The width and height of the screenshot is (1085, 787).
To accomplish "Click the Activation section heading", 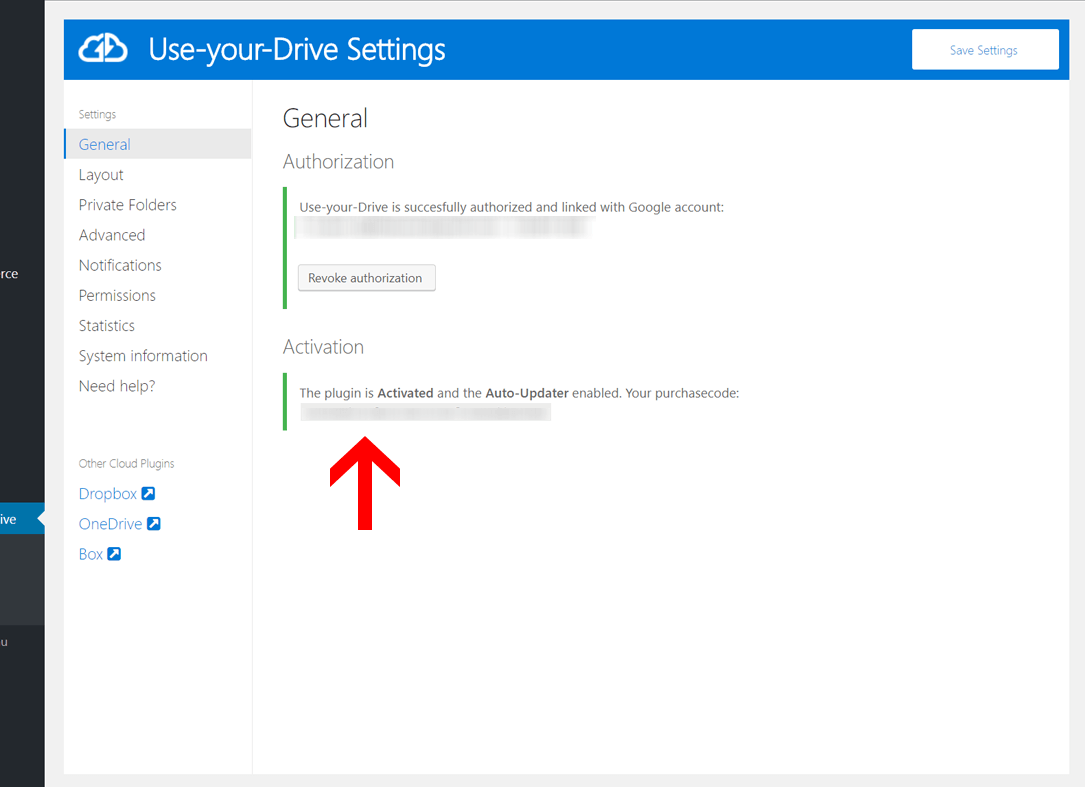I will point(323,347).
